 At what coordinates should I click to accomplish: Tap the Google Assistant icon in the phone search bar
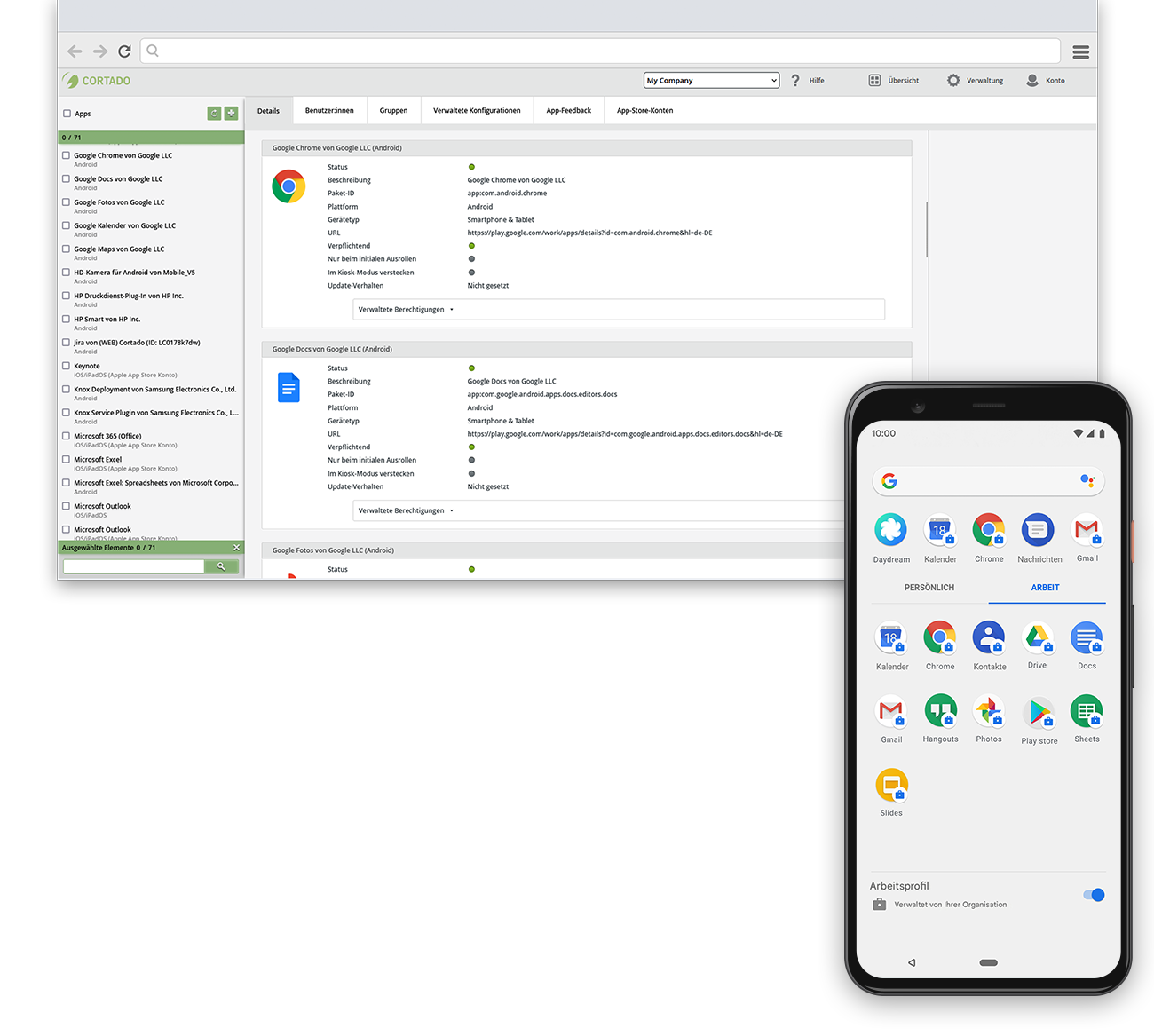(x=1087, y=480)
